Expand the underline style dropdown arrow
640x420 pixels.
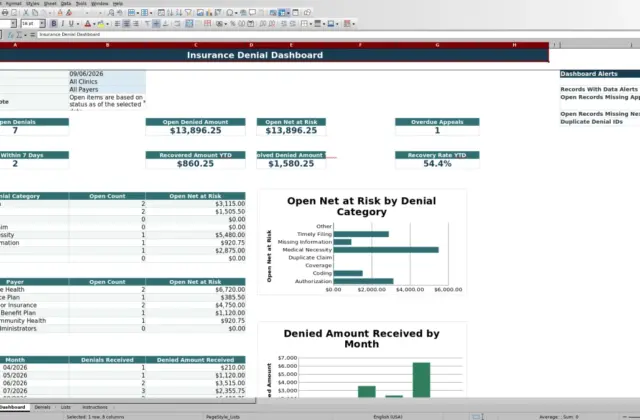point(78,24)
